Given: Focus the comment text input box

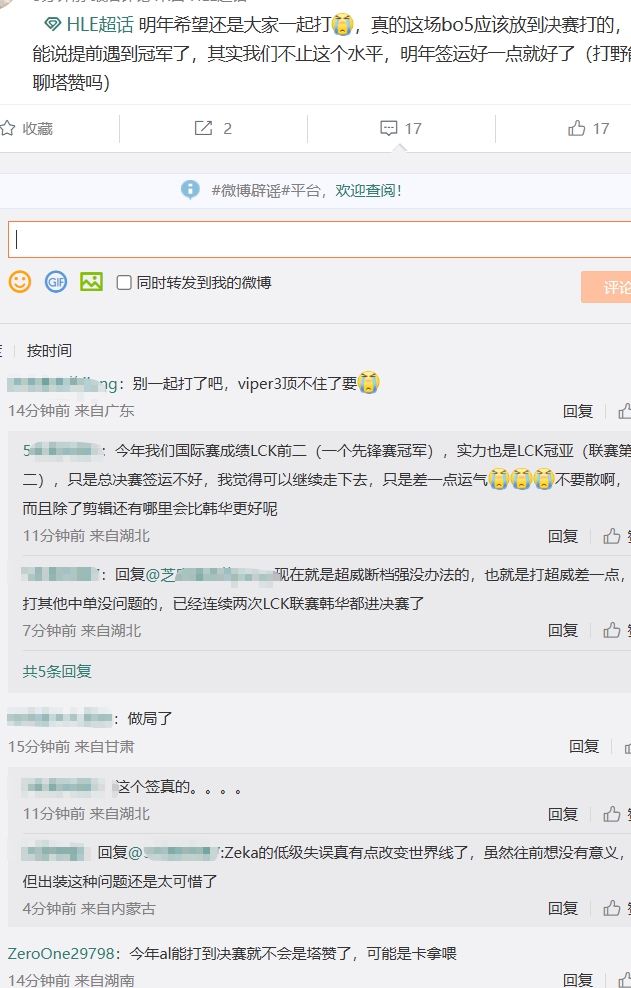Looking at the screenshot, I should 320,240.
